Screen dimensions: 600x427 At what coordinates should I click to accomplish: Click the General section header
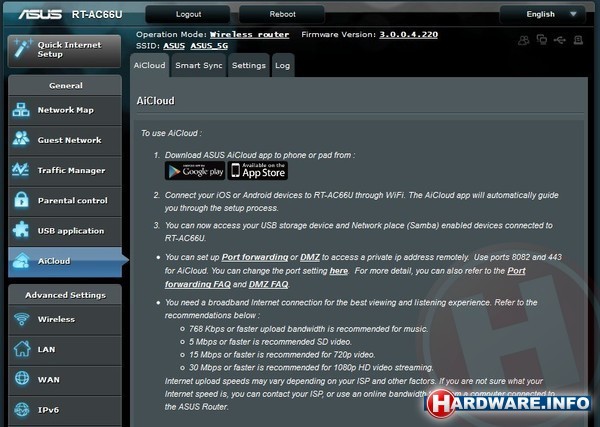[65, 85]
